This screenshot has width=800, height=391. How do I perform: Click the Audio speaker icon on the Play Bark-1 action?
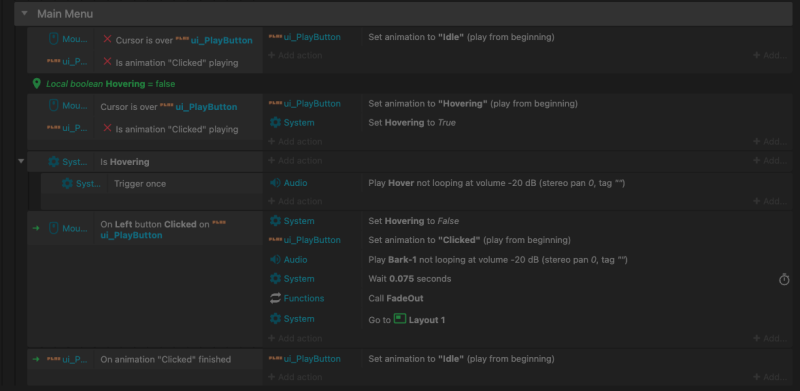click(275, 259)
